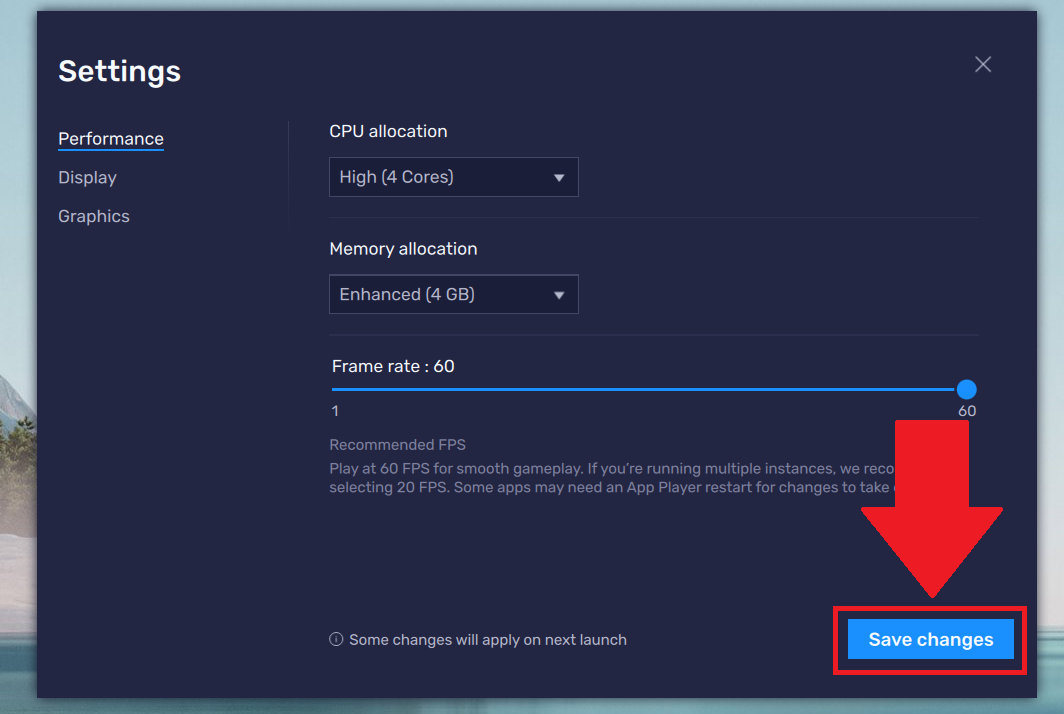Close the Settings dialog with the X
The width and height of the screenshot is (1064, 714).
click(x=982, y=63)
